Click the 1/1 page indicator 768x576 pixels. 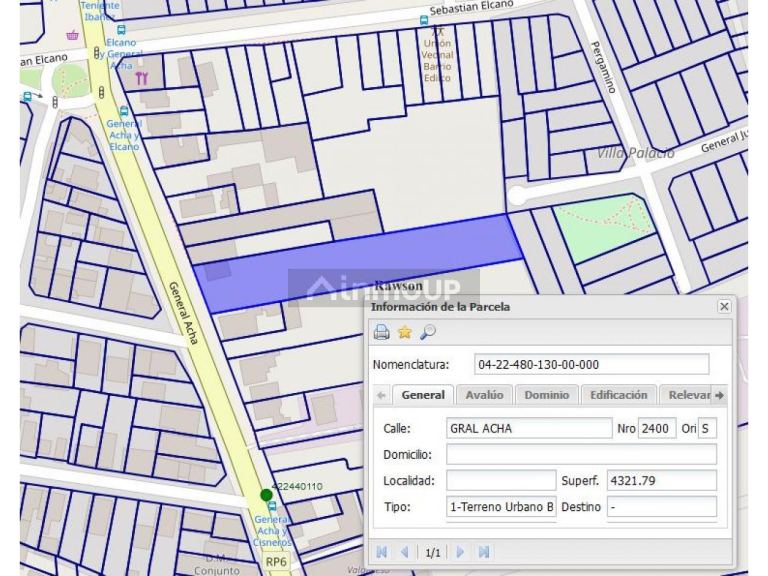pos(432,553)
